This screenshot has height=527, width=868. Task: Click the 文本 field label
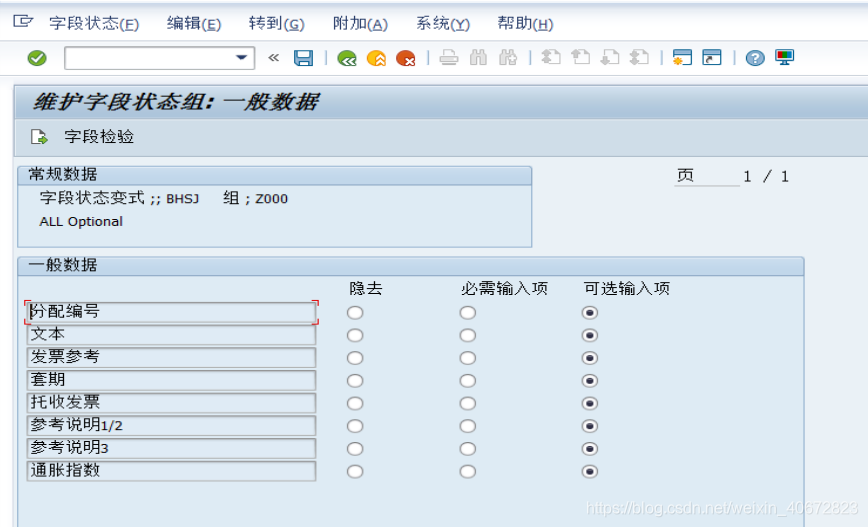pos(172,335)
